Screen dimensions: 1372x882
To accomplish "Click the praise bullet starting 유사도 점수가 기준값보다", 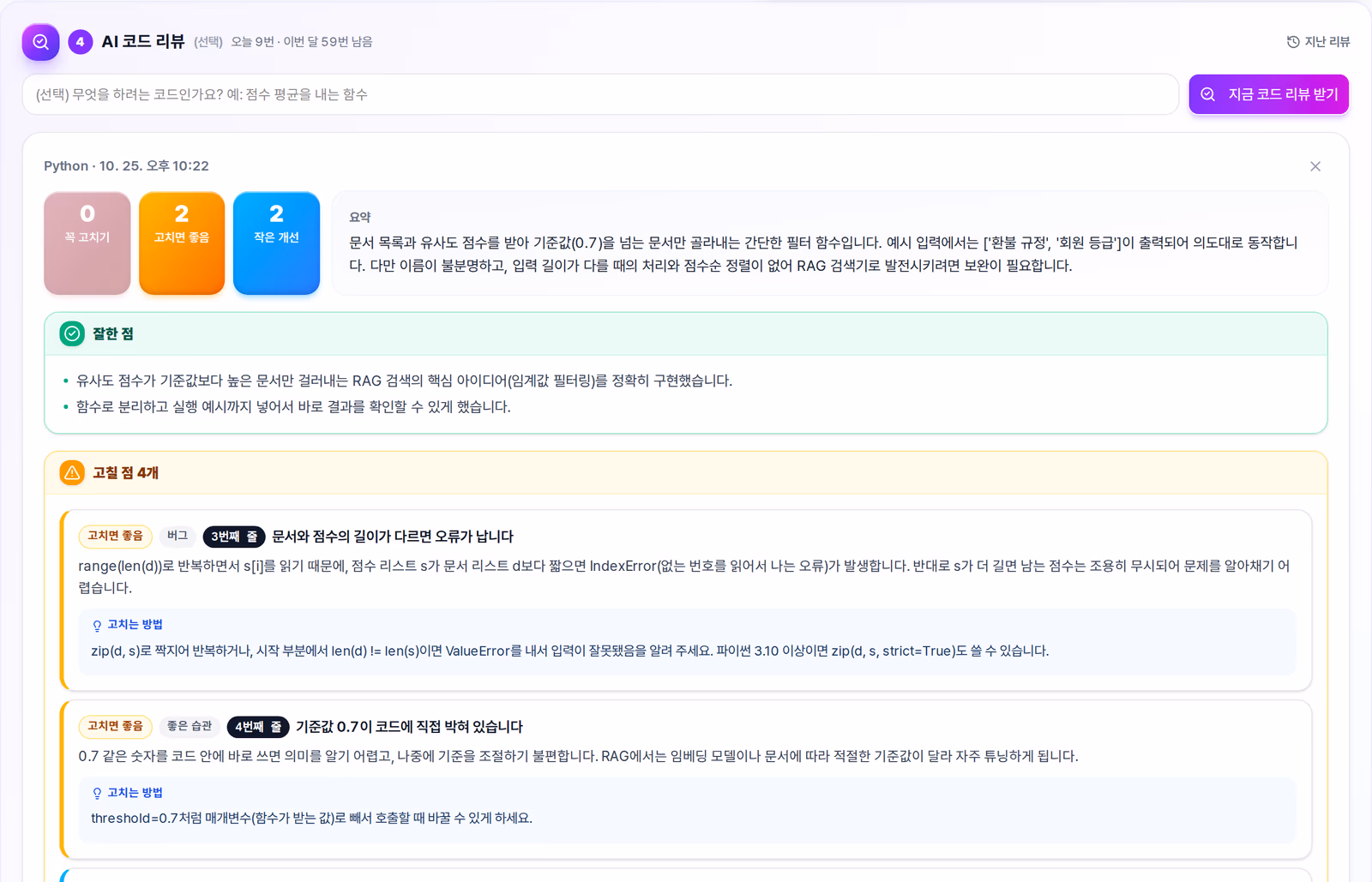I will coord(404,381).
